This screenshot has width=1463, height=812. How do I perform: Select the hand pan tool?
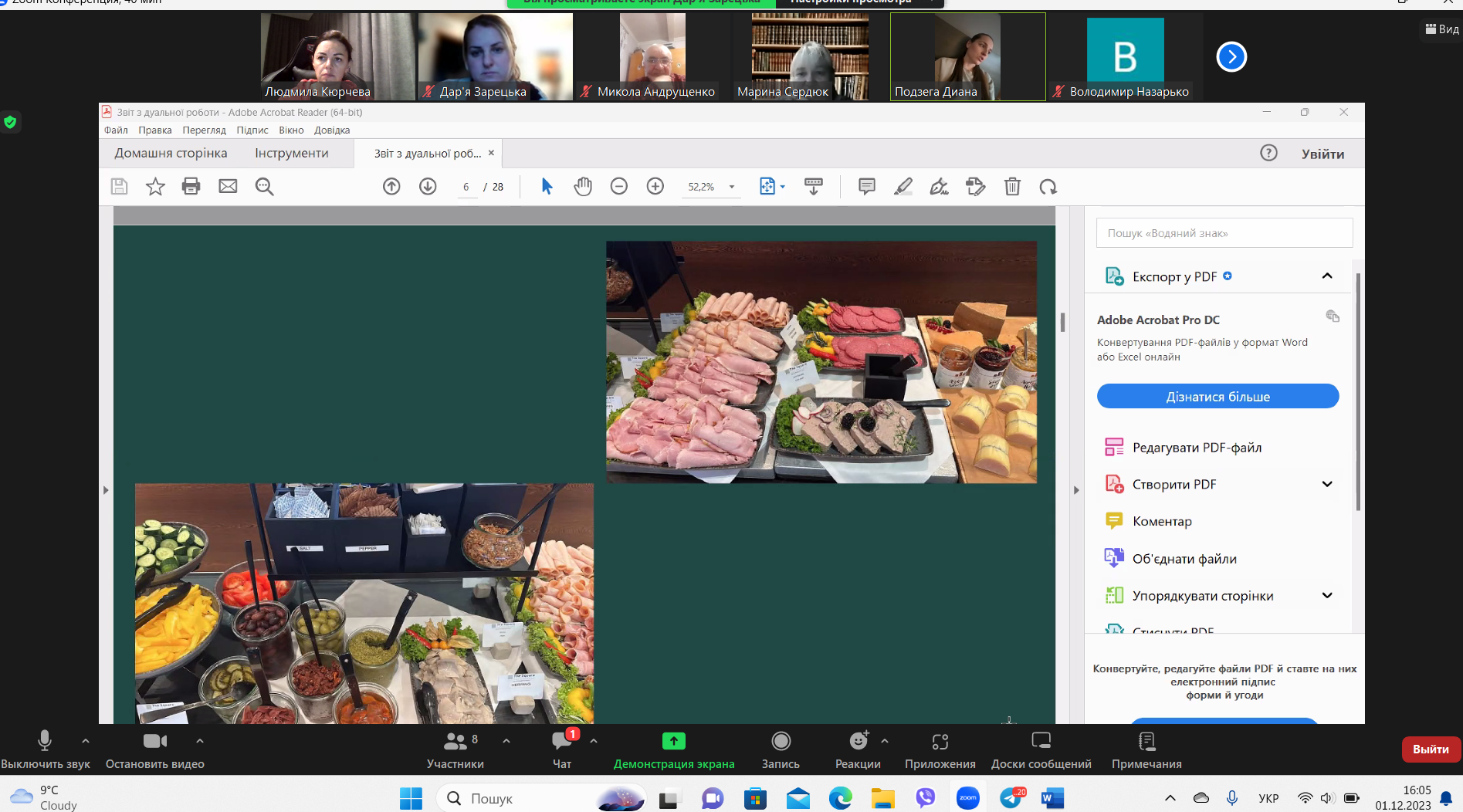click(583, 186)
